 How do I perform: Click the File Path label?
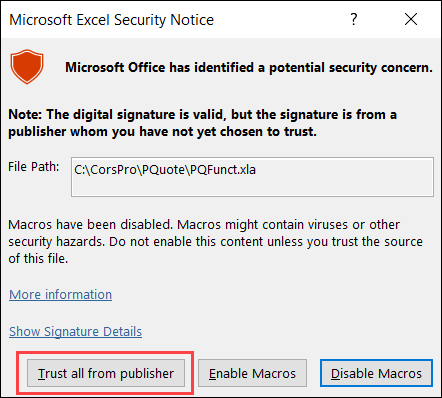tap(34, 166)
